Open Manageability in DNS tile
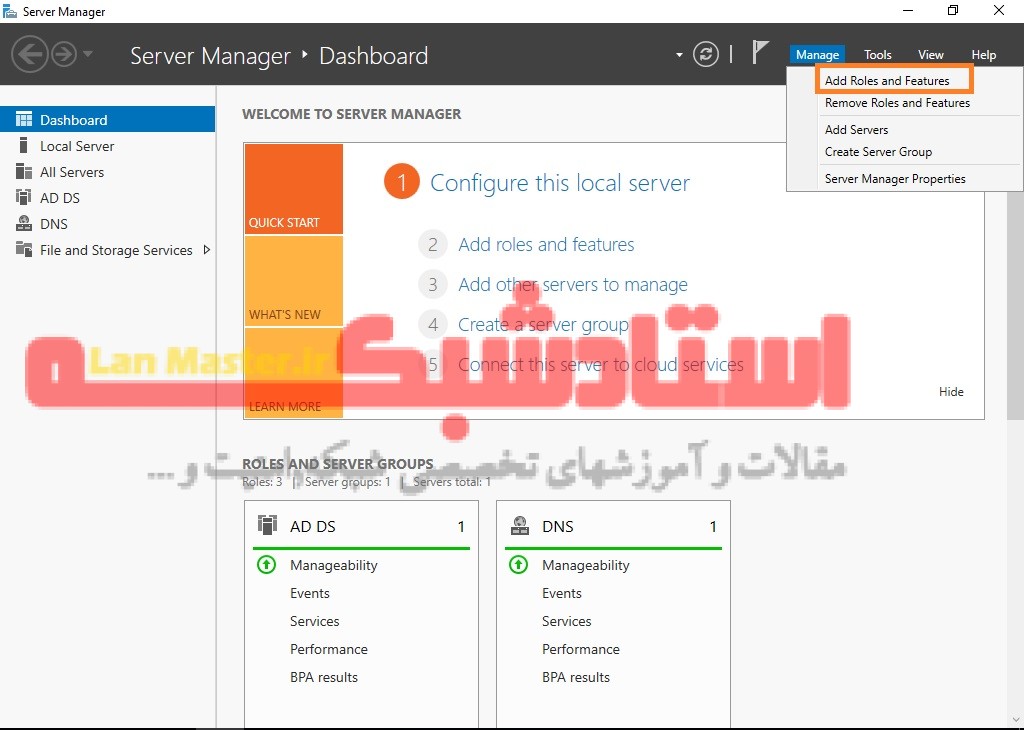1024x730 pixels. tap(586, 565)
